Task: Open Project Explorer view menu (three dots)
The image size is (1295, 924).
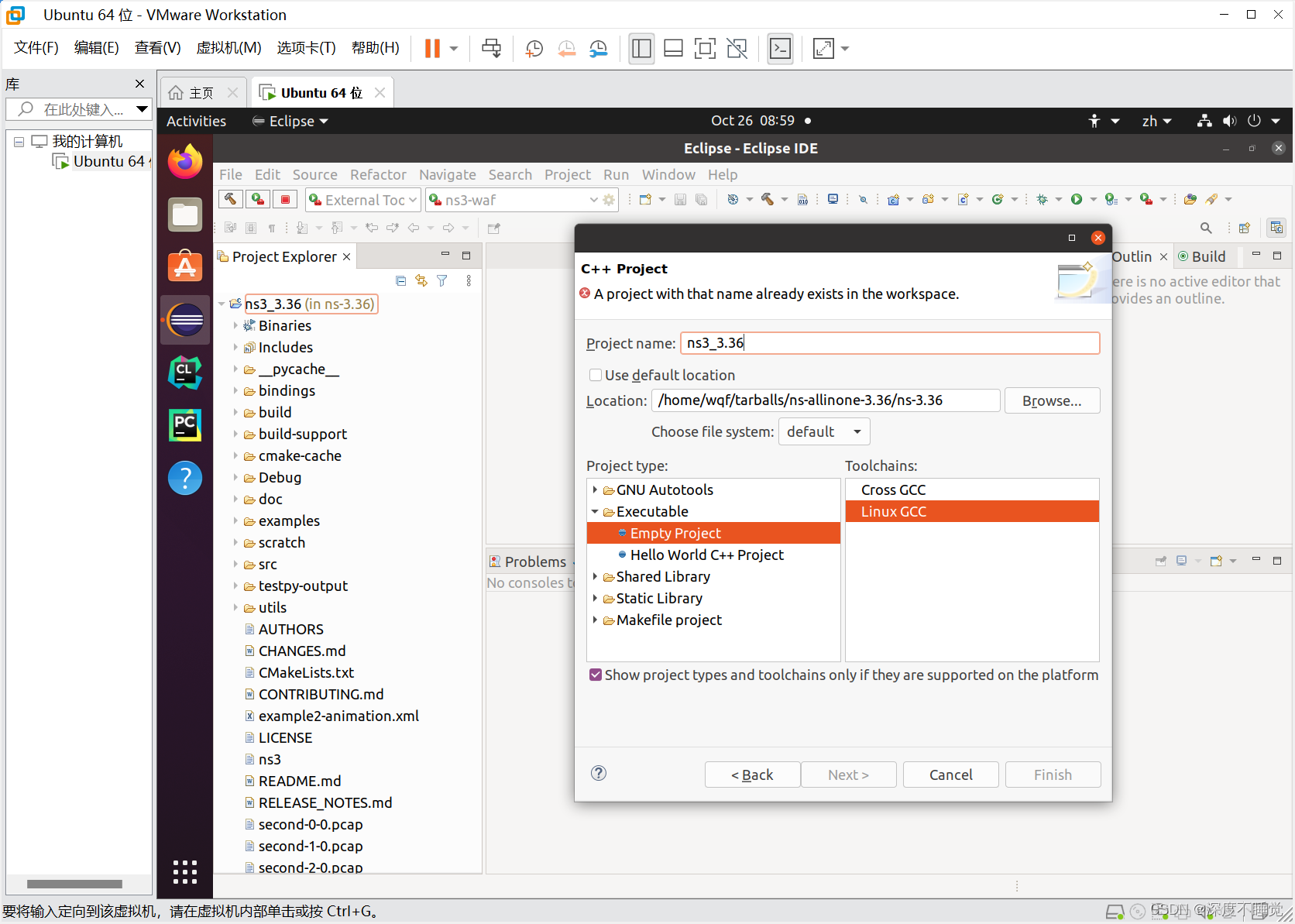Action: click(469, 280)
